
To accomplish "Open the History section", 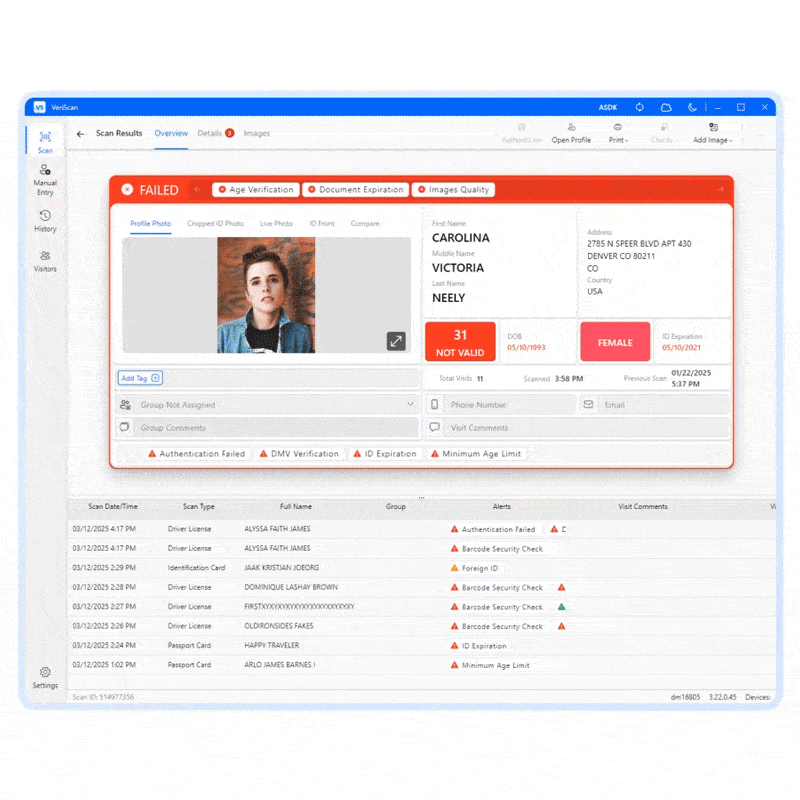I will coord(45,221).
